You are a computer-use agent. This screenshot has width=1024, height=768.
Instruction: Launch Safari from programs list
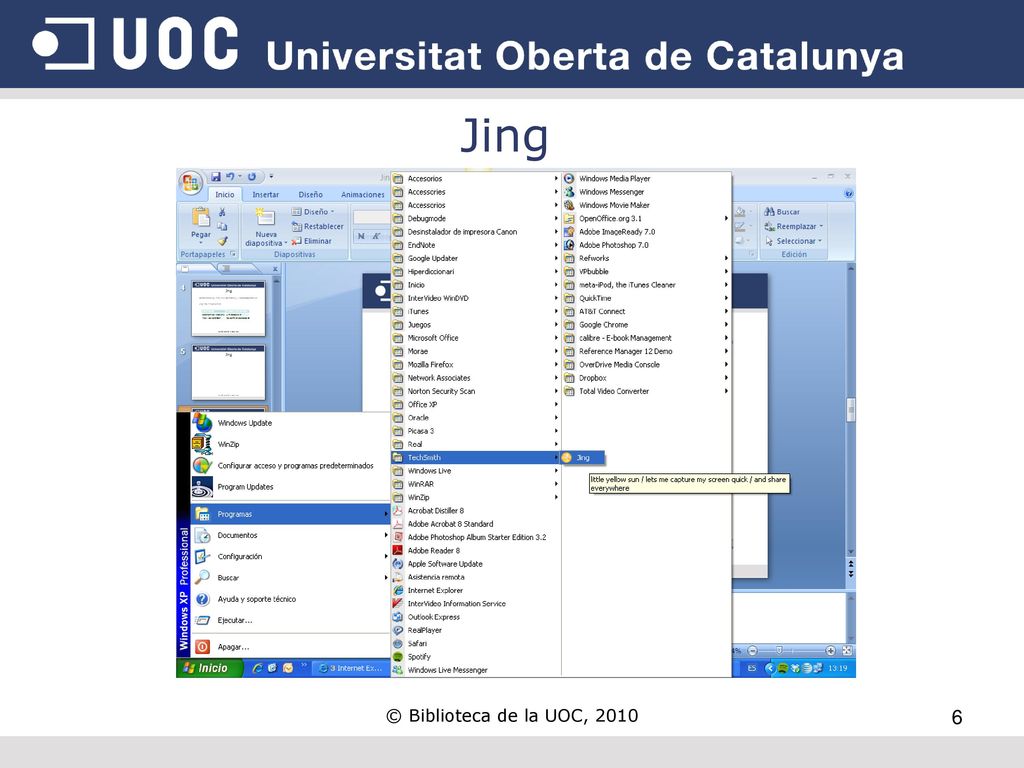(x=475, y=644)
